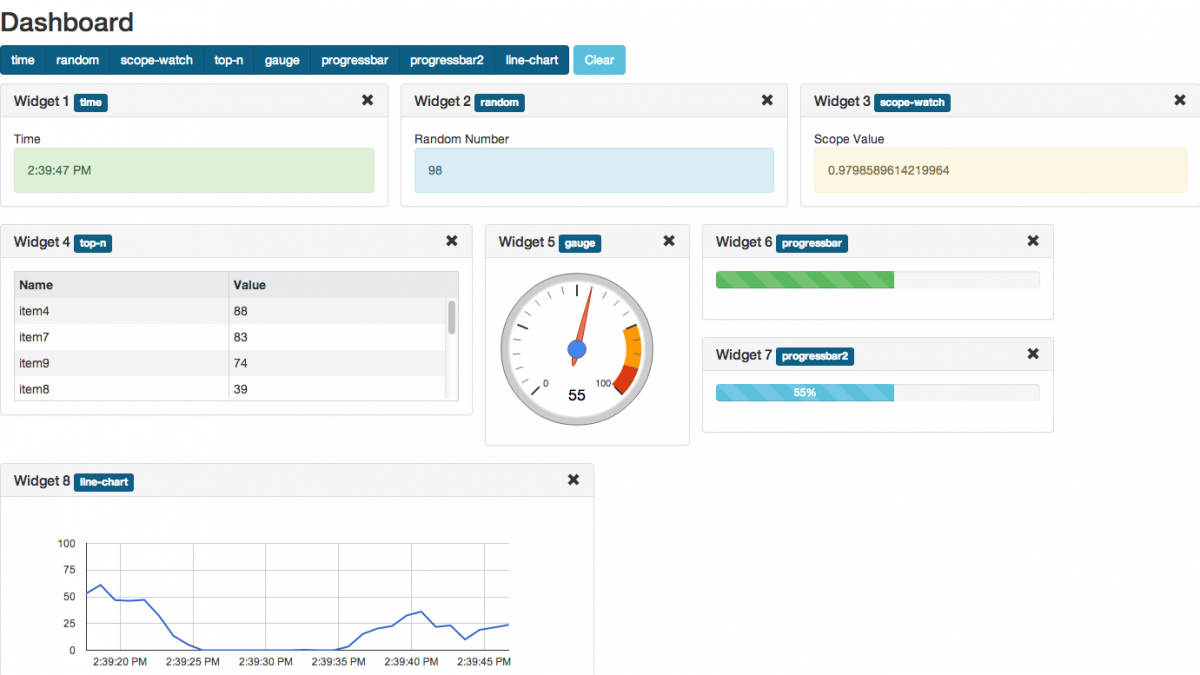Viewport: 1200px width, 675px height.
Task: Select the scope-watch toolbar button
Action: (x=157, y=60)
